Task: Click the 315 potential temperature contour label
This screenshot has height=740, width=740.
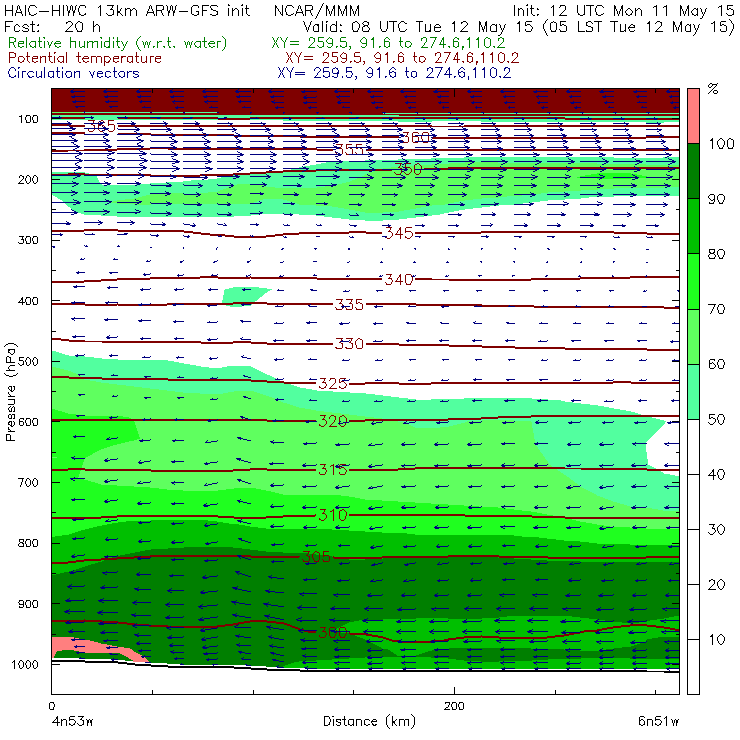Action: point(333,470)
